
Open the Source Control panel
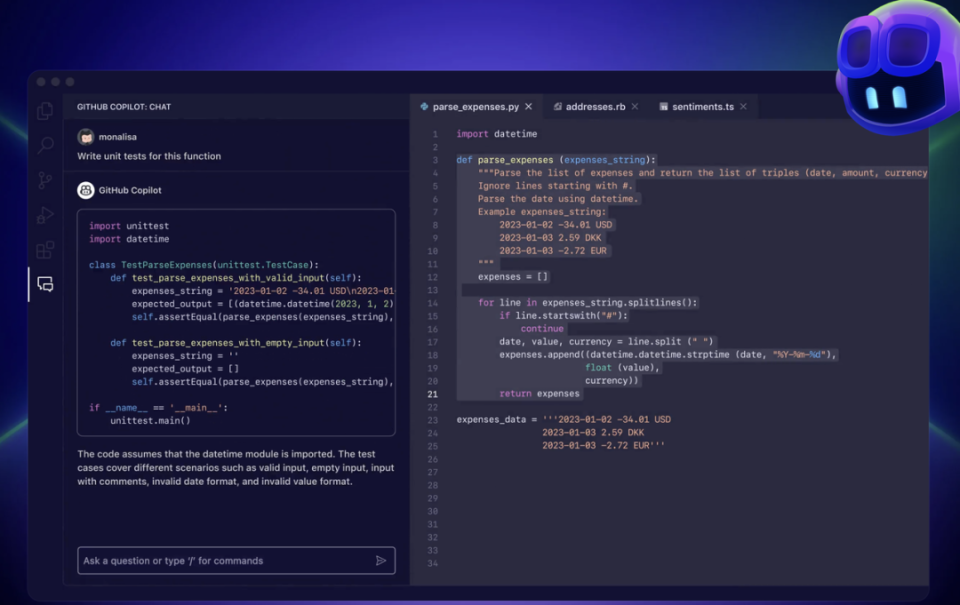tap(44, 177)
